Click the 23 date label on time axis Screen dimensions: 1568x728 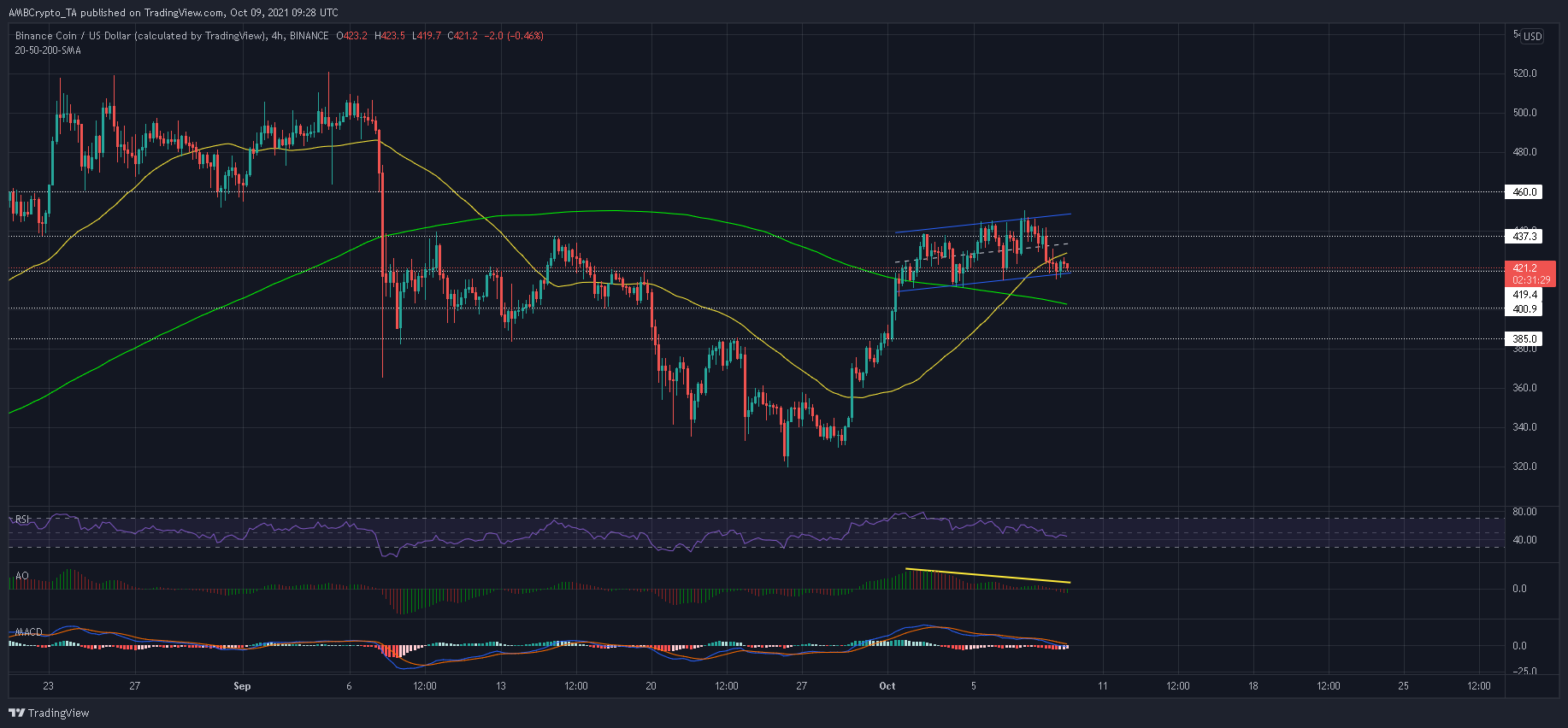point(49,686)
